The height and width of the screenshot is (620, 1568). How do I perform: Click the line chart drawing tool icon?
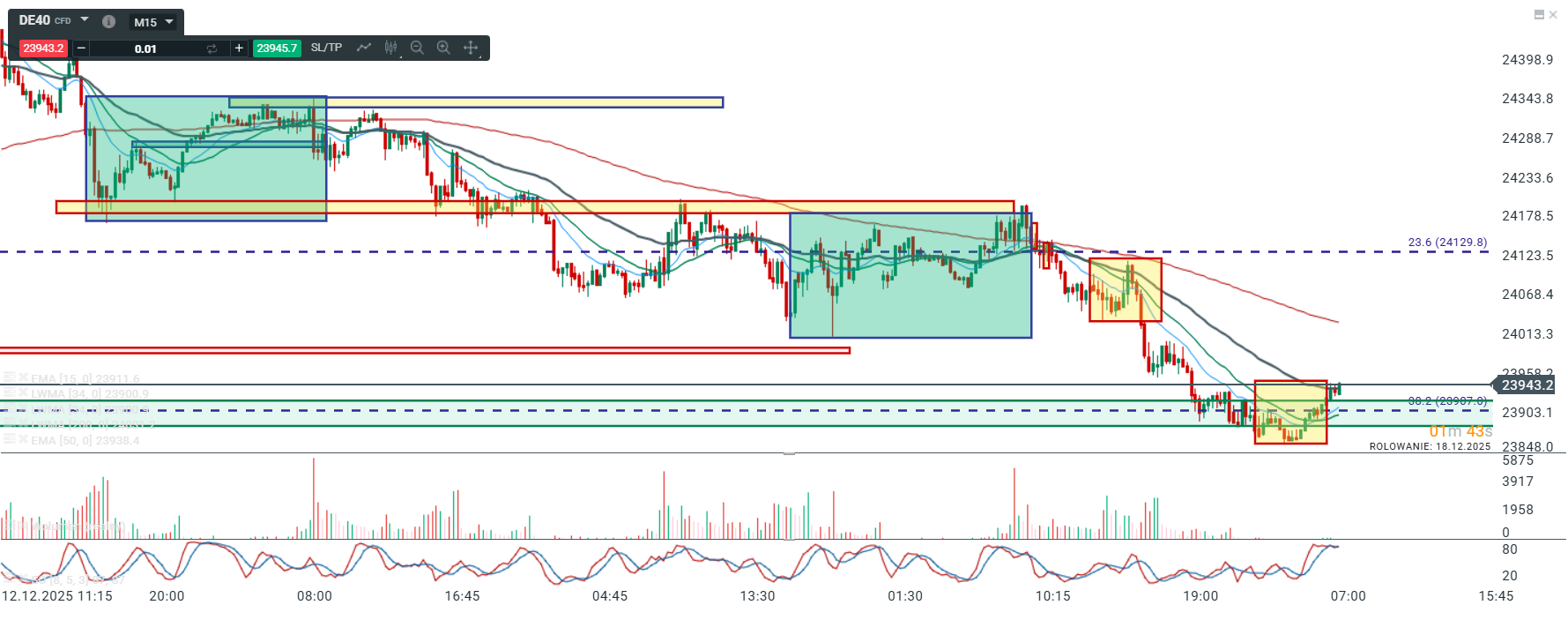coord(364,48)
